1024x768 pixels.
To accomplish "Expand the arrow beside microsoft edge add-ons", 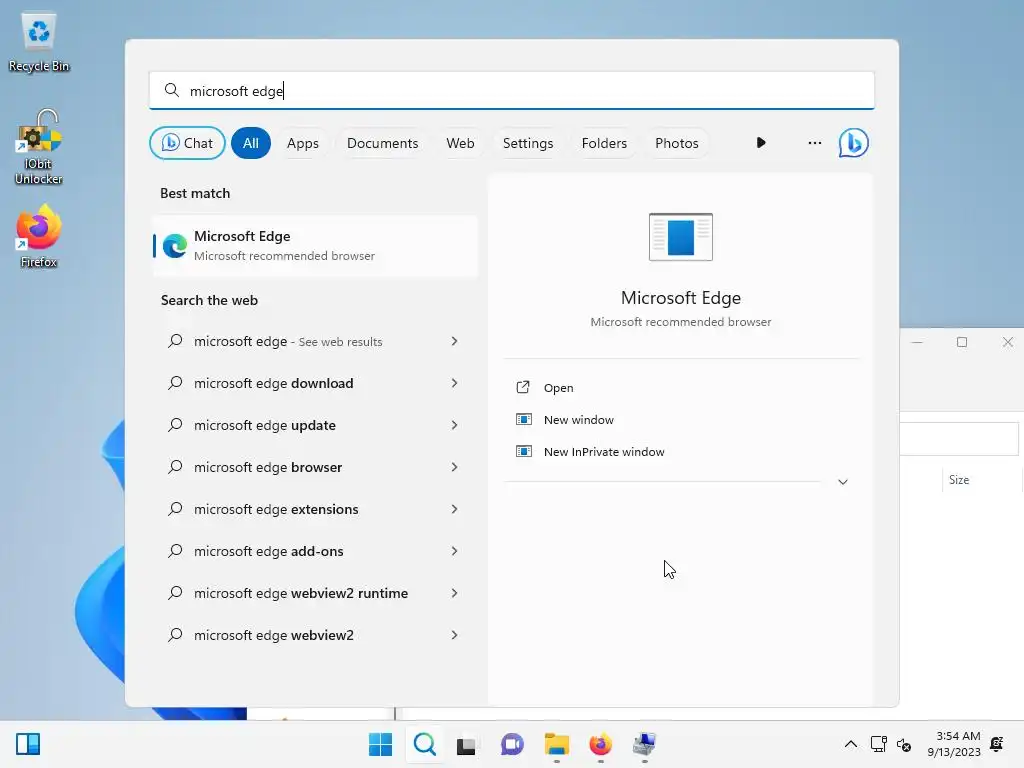I will [x=455, y=551].
